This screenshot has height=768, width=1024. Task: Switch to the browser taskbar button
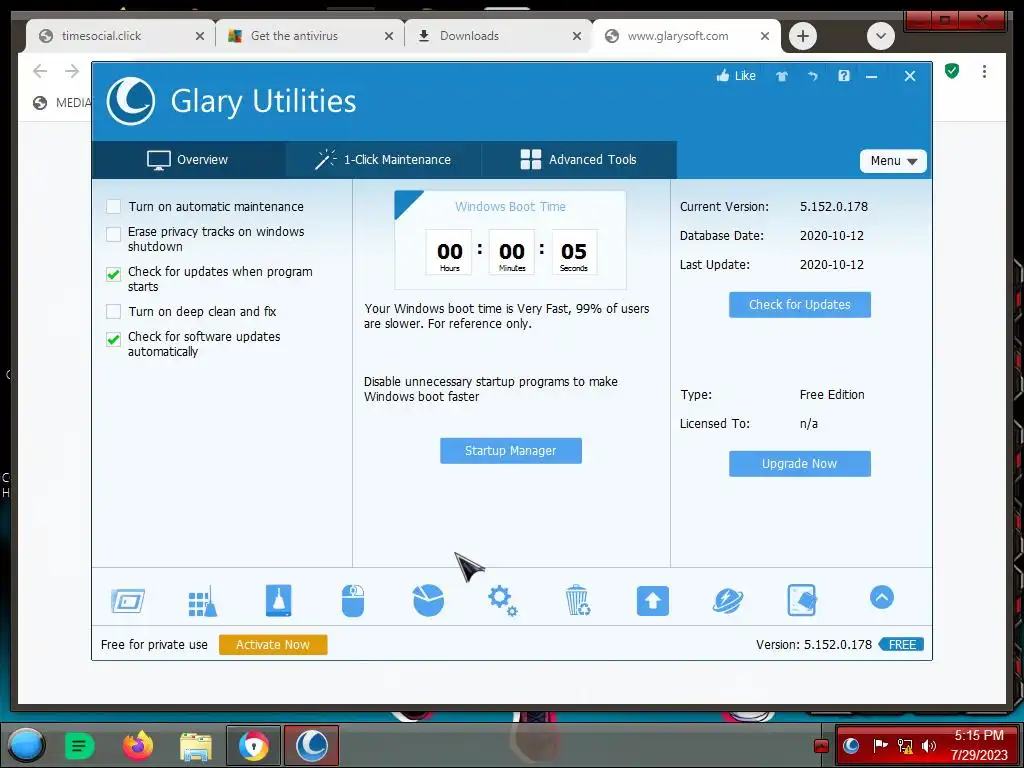253,745
